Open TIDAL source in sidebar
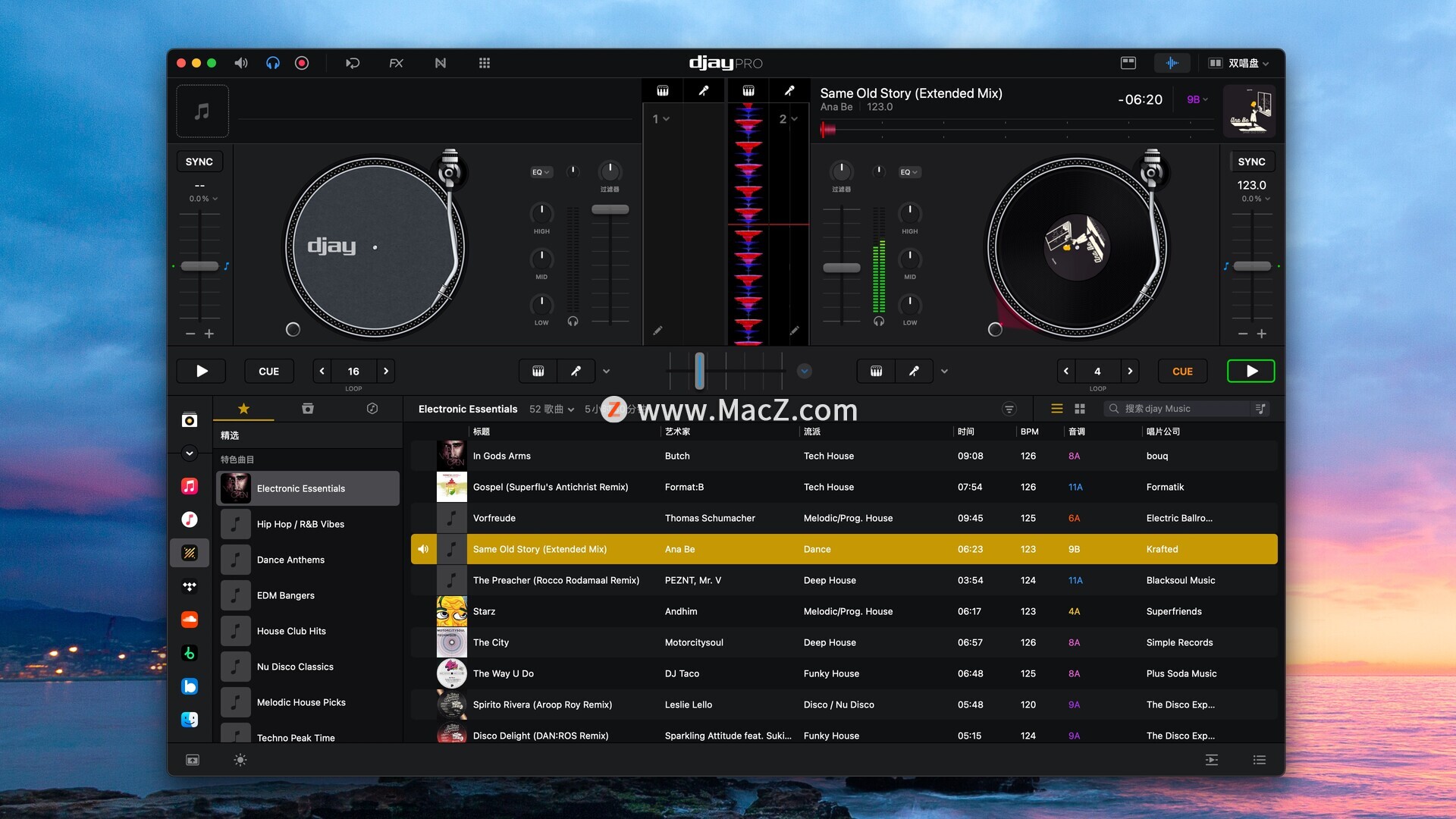The width and height of the screenshot is (1456, 819). (190, 586)
